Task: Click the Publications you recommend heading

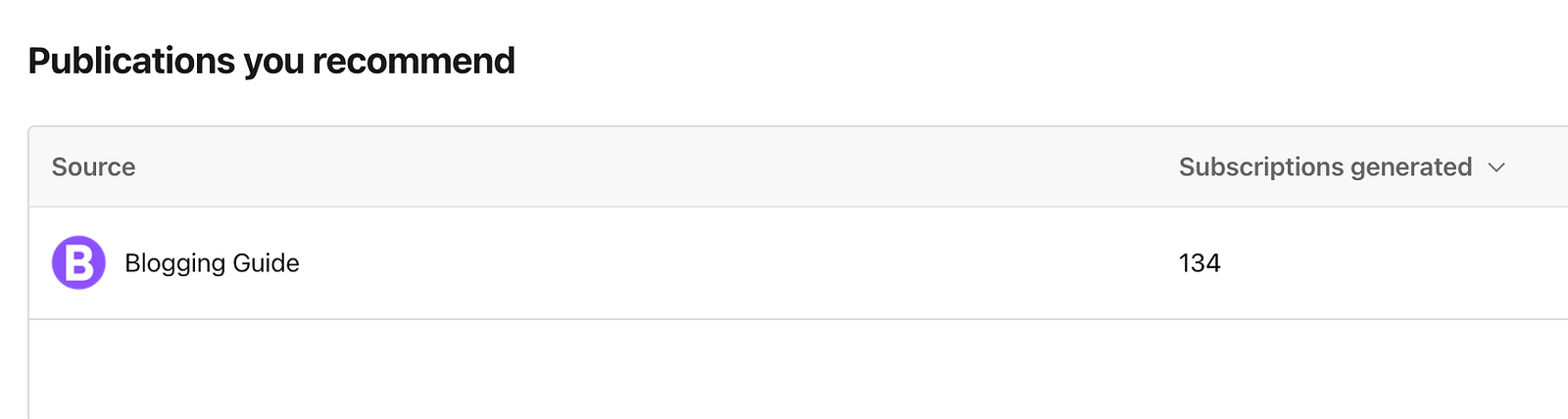Action: click(x=271, y=61)
